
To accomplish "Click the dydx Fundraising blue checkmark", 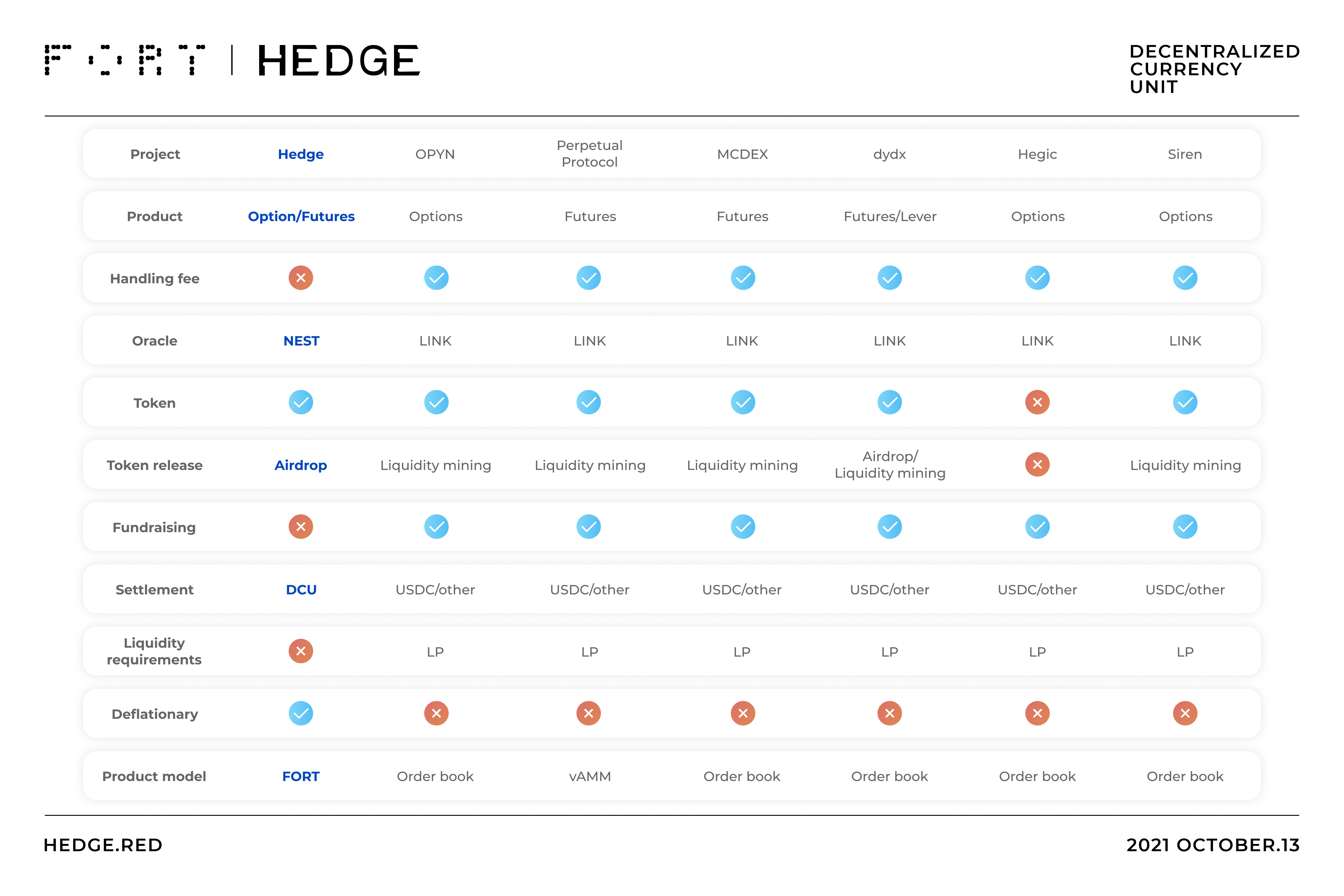I will [890, 527].
